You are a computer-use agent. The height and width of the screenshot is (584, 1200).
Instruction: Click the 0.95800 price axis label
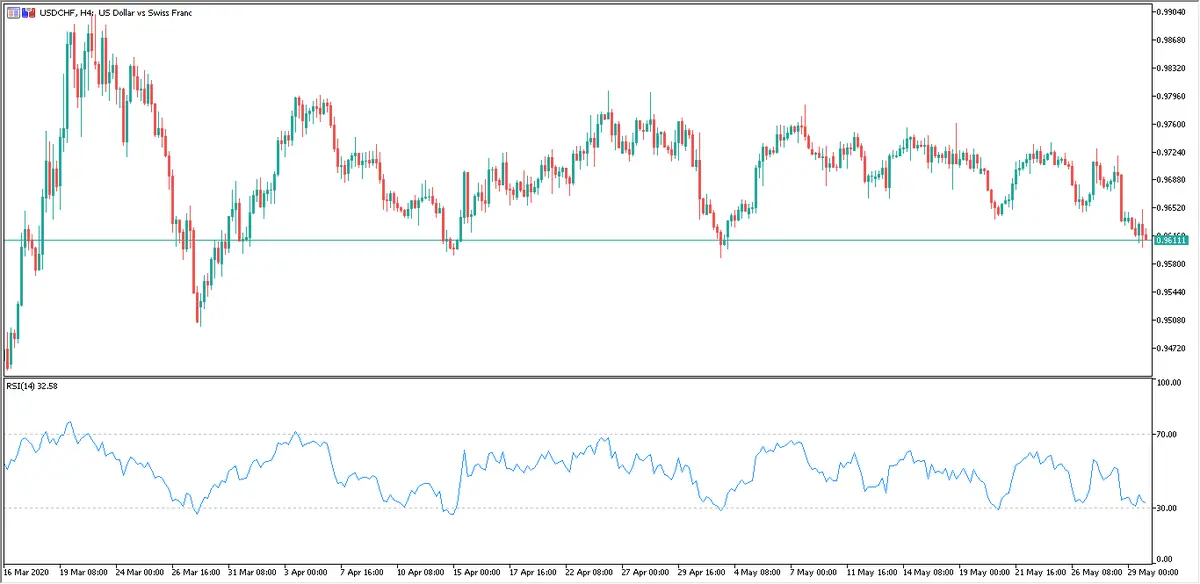click(x=1173, y=264)
